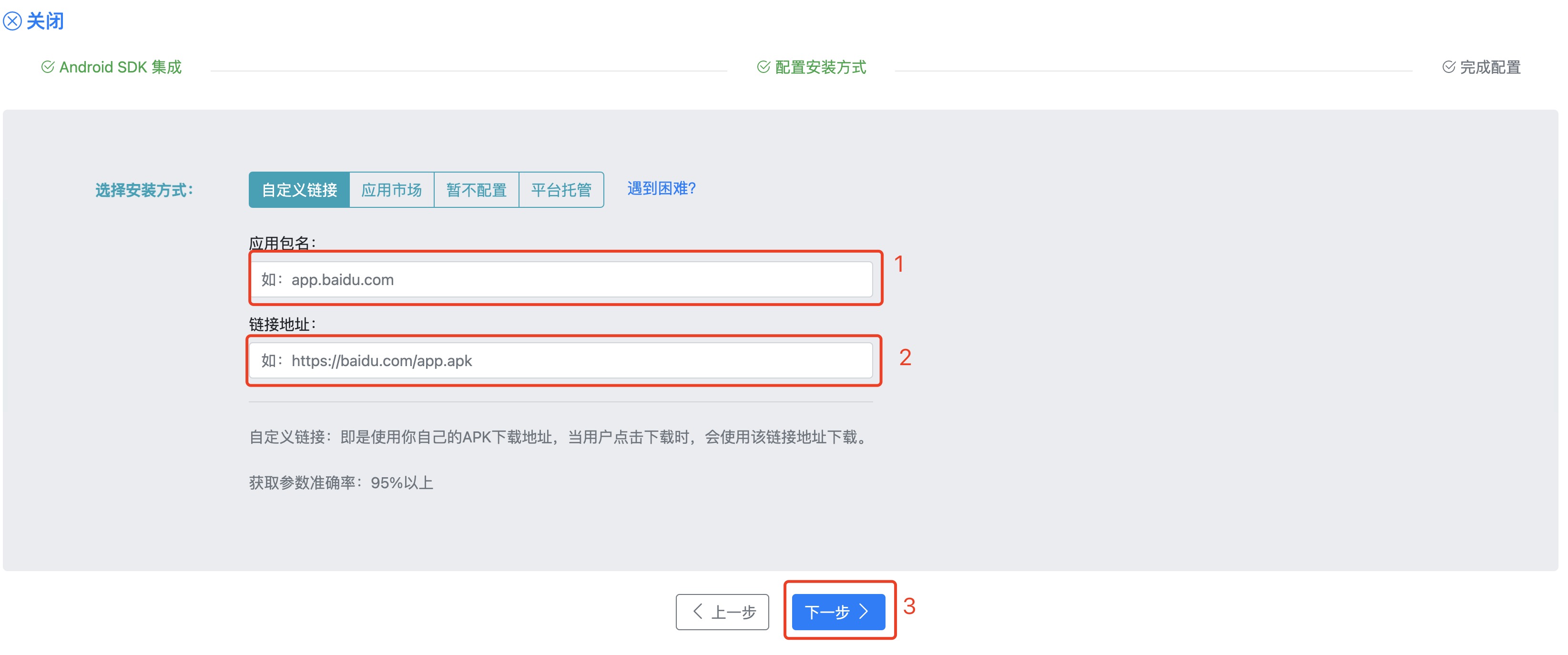This screenshot has width=1568, height=655.
Task: Click the 完成配置 step label
Action: 1490,67
